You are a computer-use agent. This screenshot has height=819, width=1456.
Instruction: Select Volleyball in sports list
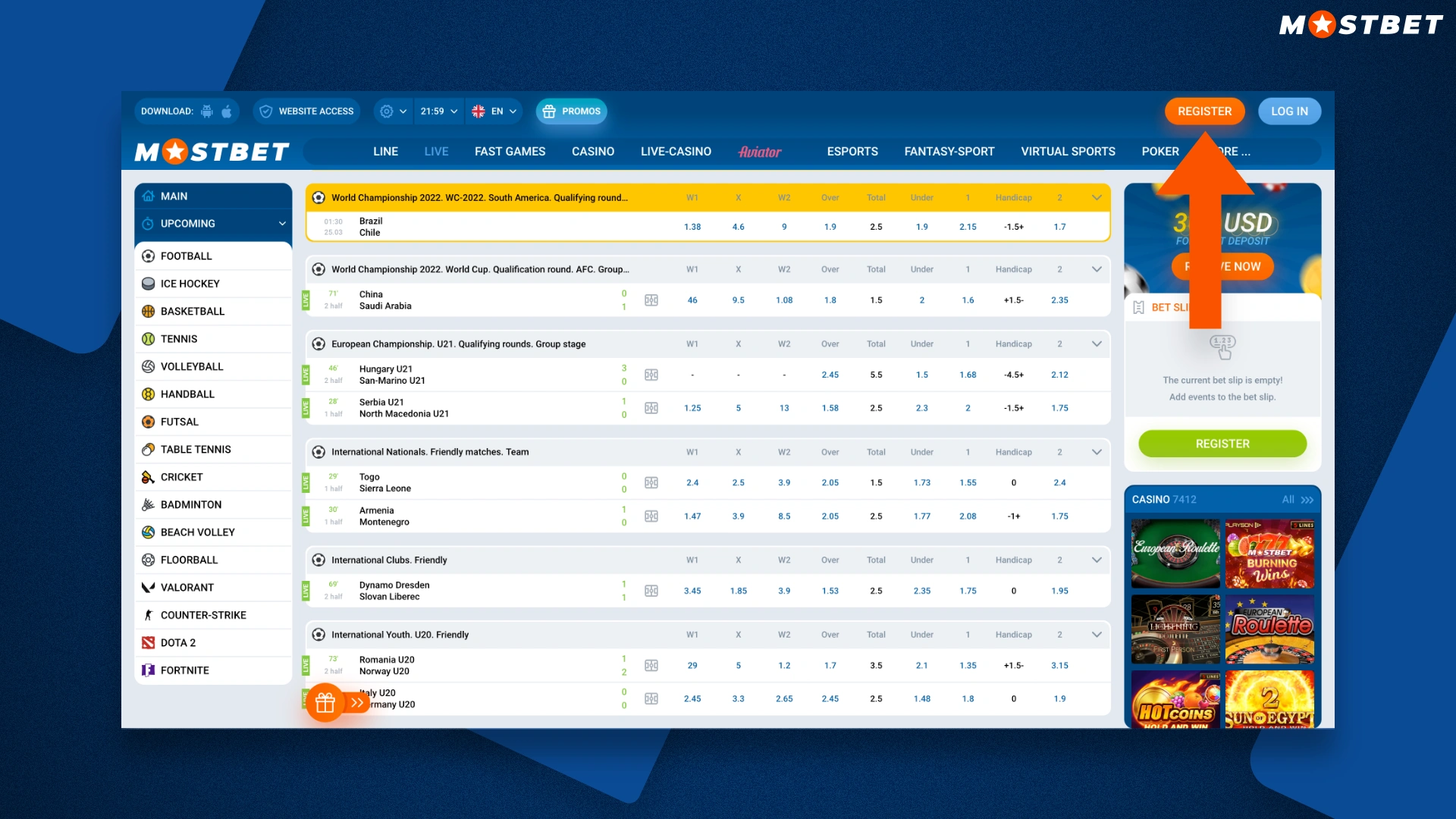(213, 367)
